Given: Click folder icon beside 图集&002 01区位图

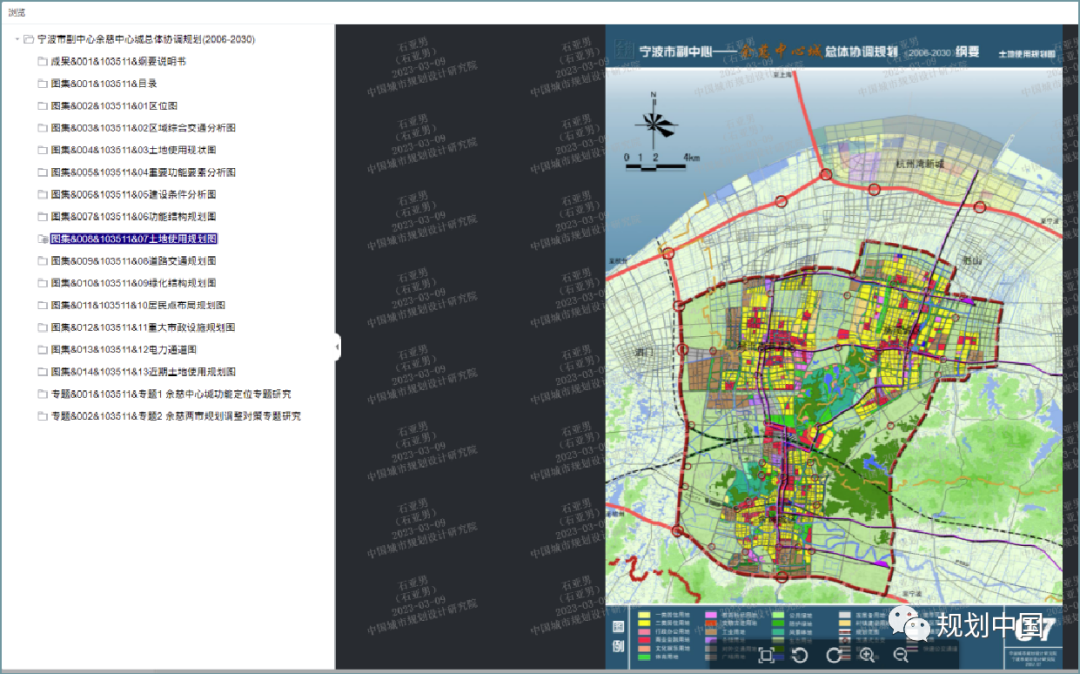Looking at the screenshot, I should coord(43,106).
